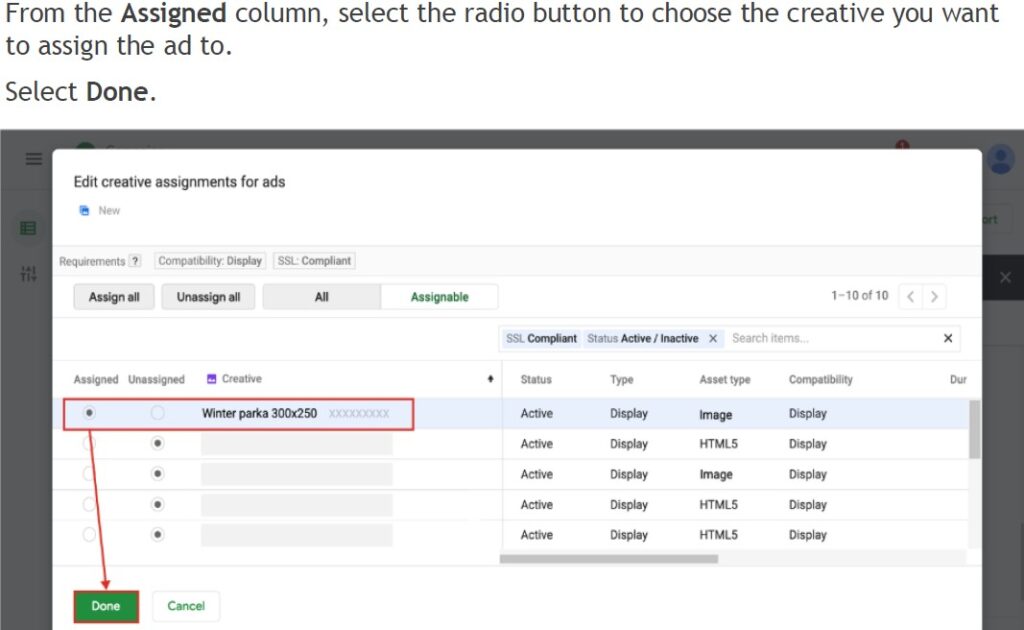Click the SSL: Compliant requirement chip
This screenshot has width=1024, height=630.
314,261
